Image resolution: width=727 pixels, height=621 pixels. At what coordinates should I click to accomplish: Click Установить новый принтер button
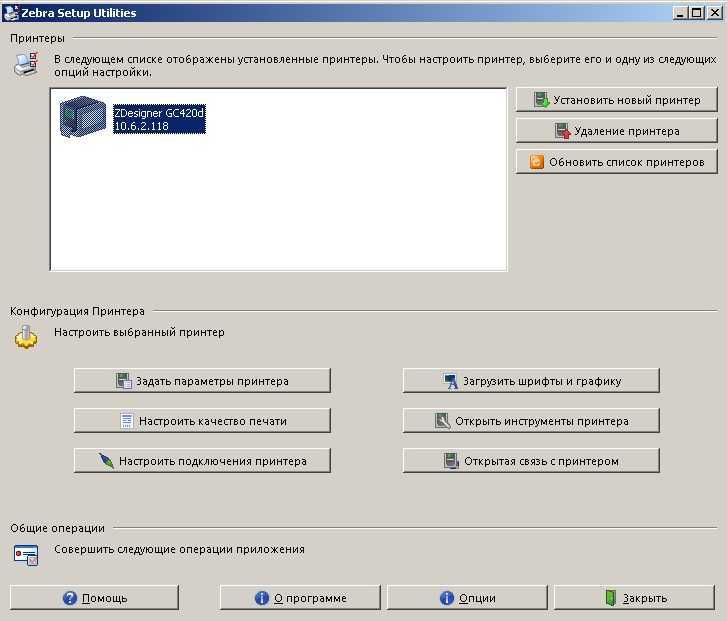point(617,100)
